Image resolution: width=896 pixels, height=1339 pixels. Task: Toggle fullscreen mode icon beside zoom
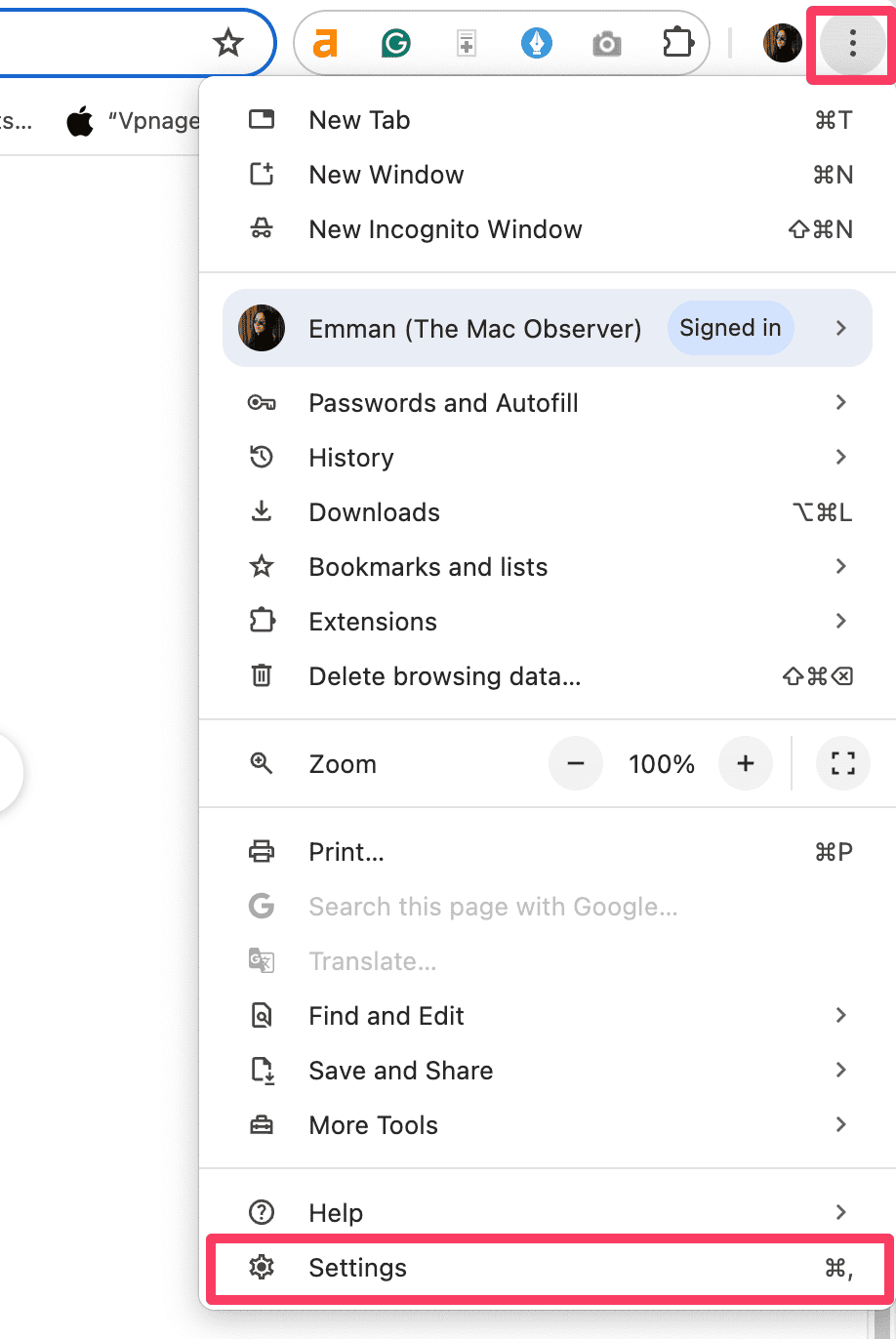(842, 763)
